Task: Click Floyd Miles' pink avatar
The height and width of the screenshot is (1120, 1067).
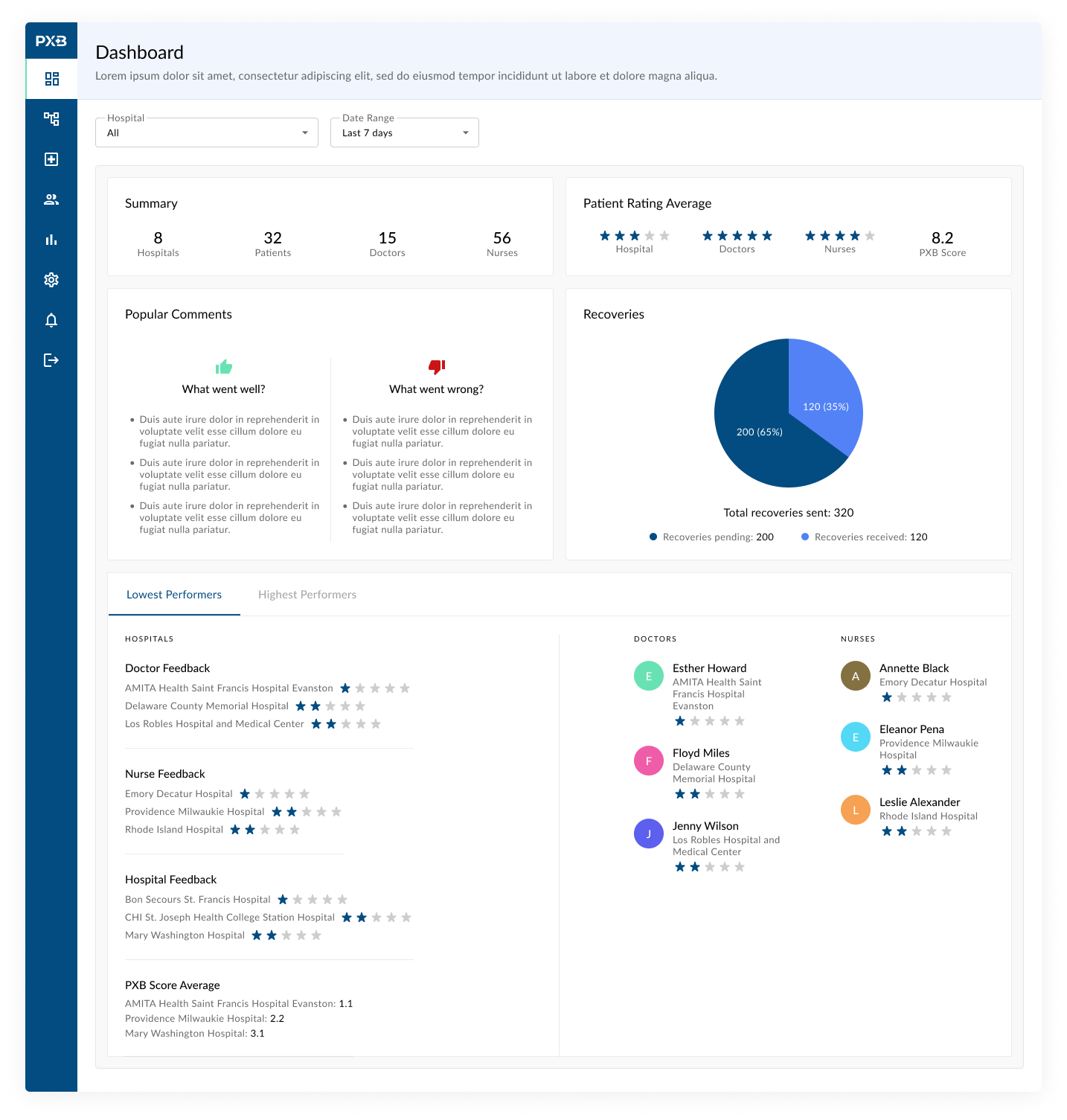Action: click(x=649, y=761)
